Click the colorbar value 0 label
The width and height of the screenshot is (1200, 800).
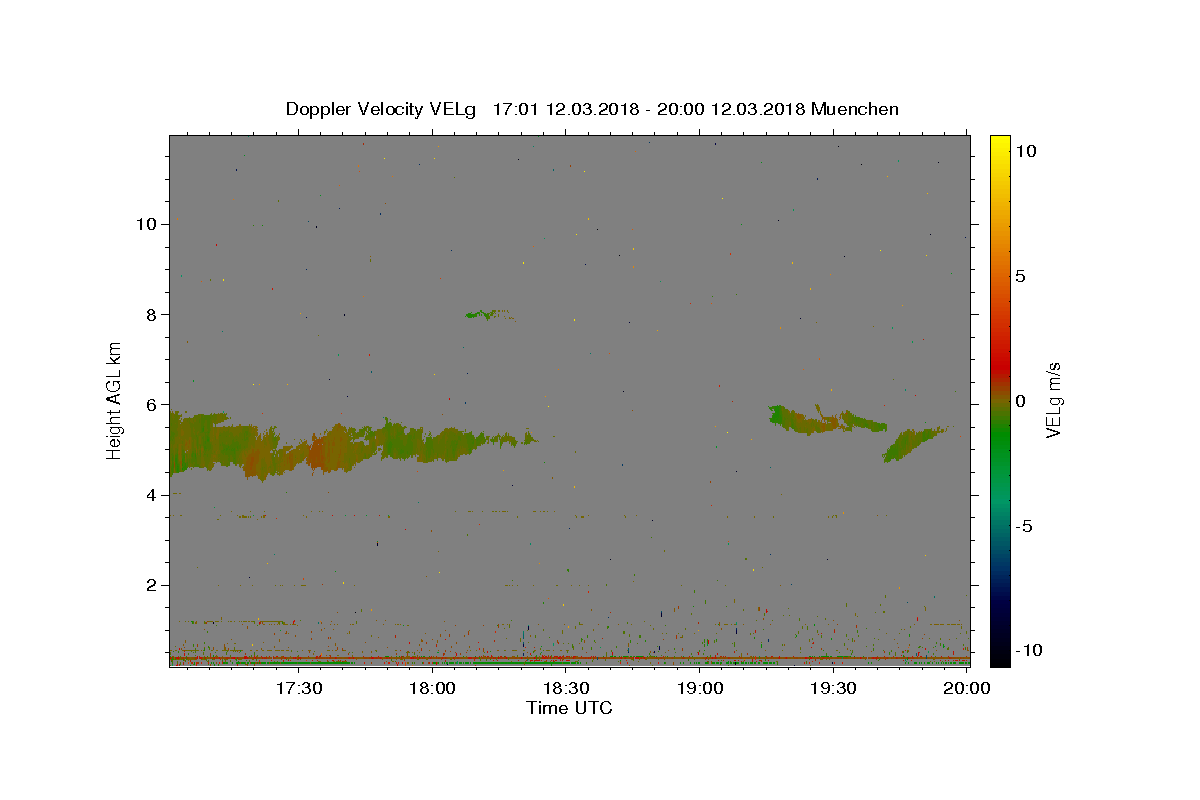[x=1020, y=401]
